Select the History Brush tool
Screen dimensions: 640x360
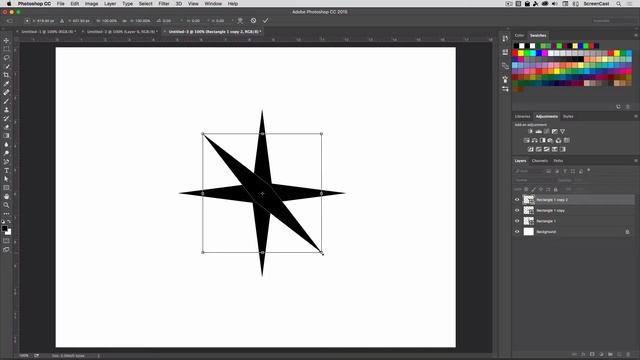(6, 118)
